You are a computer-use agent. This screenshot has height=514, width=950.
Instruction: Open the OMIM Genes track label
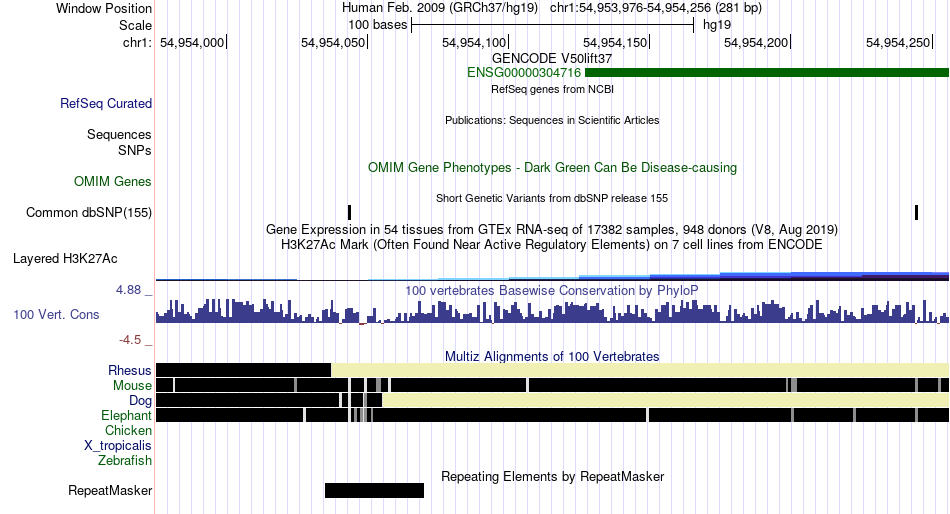tap(113, 181)
